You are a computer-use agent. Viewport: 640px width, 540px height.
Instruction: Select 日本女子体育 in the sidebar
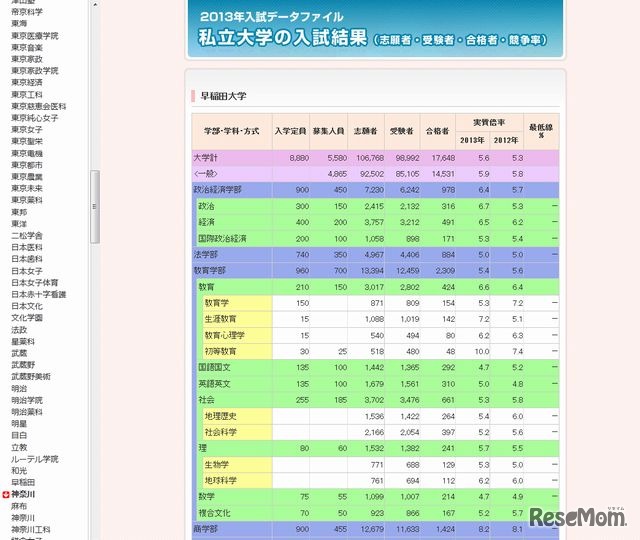[x=35, y=282]
